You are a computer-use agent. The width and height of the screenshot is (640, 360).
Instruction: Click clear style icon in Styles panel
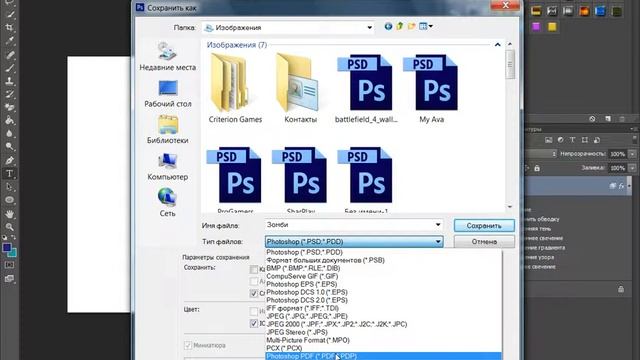592,119
